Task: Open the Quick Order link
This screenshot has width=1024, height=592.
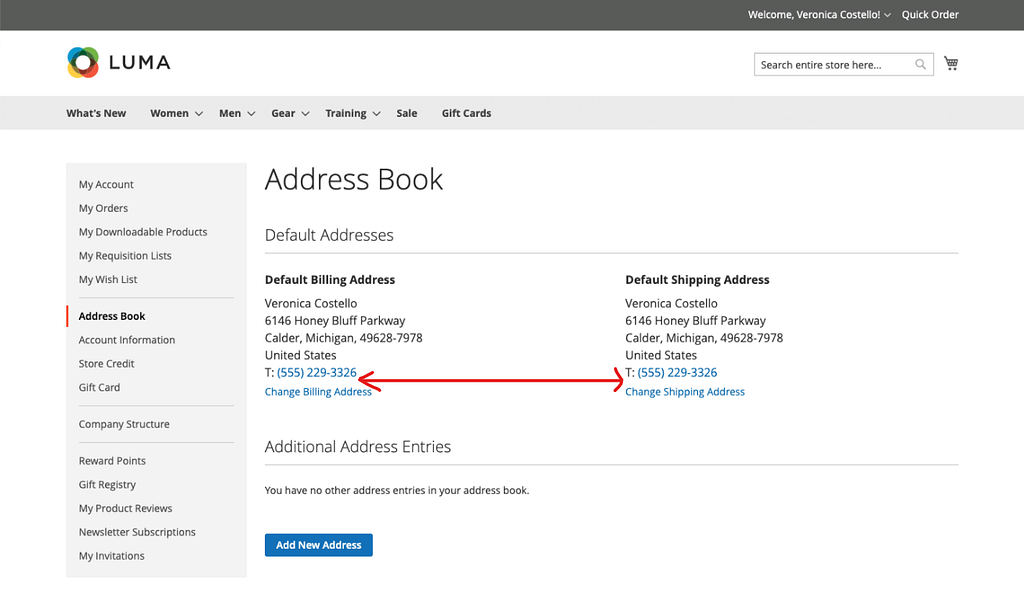Action: pyautogui.click(x=929, y=15)
